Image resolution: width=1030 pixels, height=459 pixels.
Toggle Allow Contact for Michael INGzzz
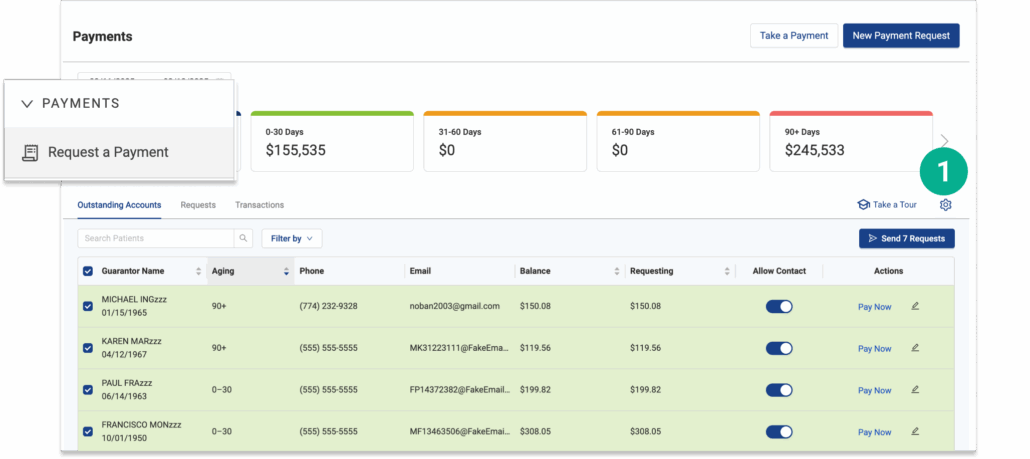click(779, 306)
